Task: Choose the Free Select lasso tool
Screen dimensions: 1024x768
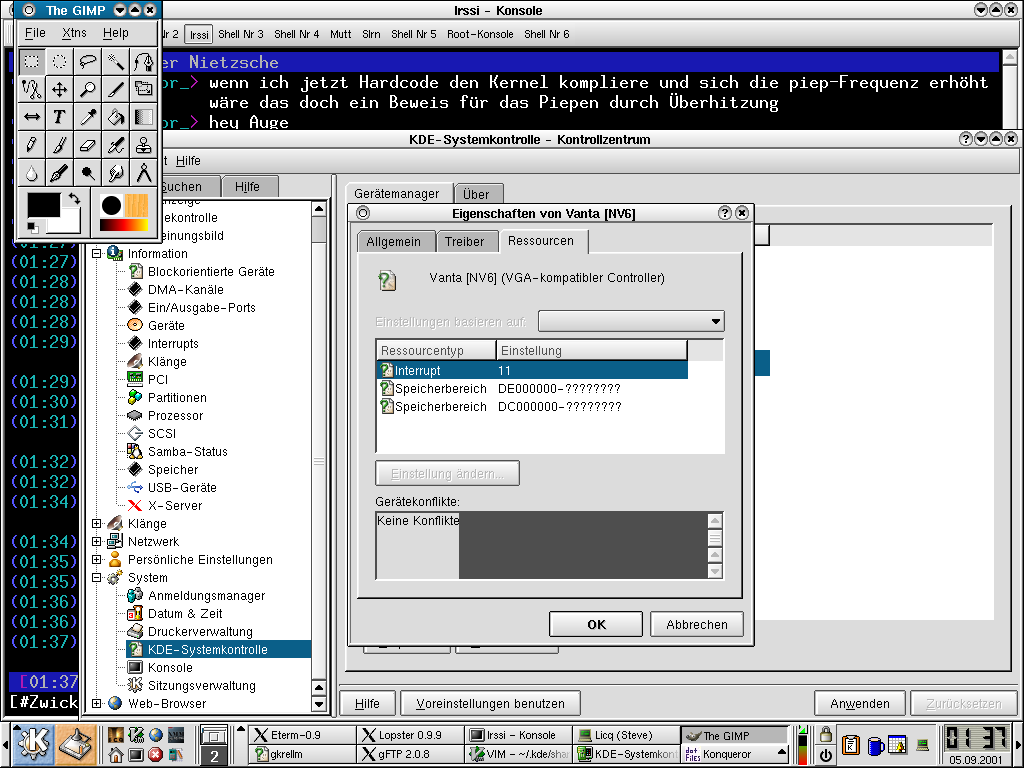Action: [x=88, y=61]
